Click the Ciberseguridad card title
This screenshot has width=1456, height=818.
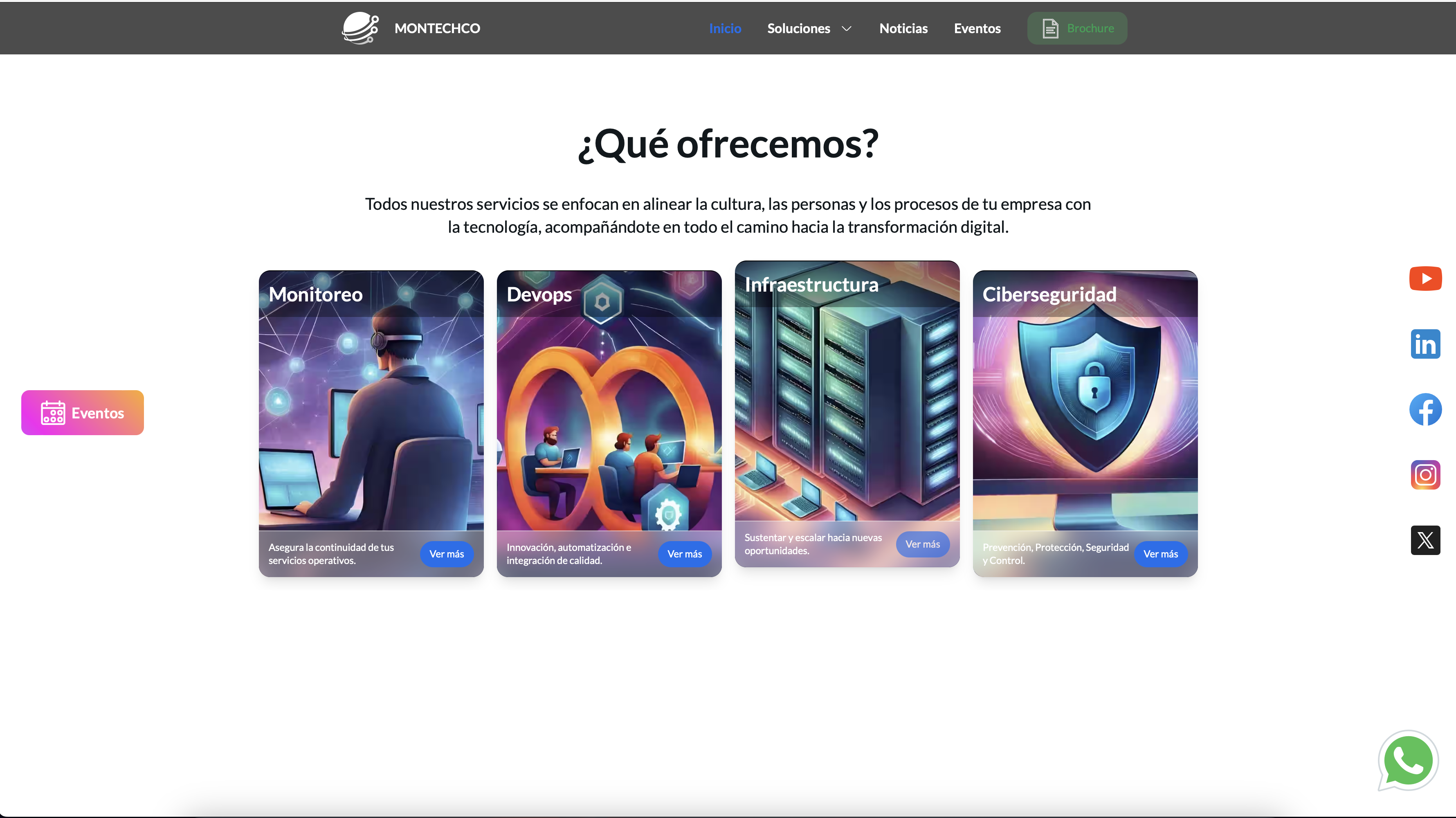tap(1049, 294)
